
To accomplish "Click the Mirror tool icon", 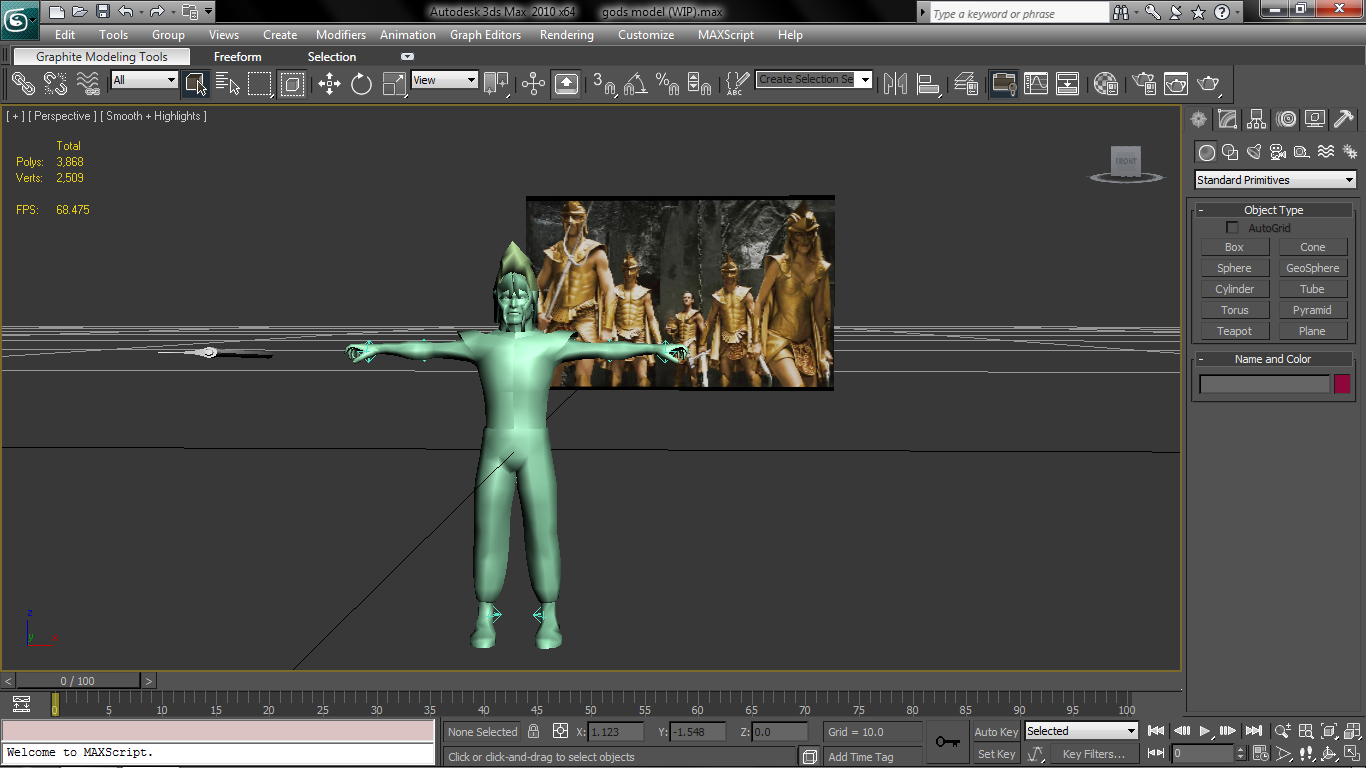I will pyautogui.click(x=895, y=84).
